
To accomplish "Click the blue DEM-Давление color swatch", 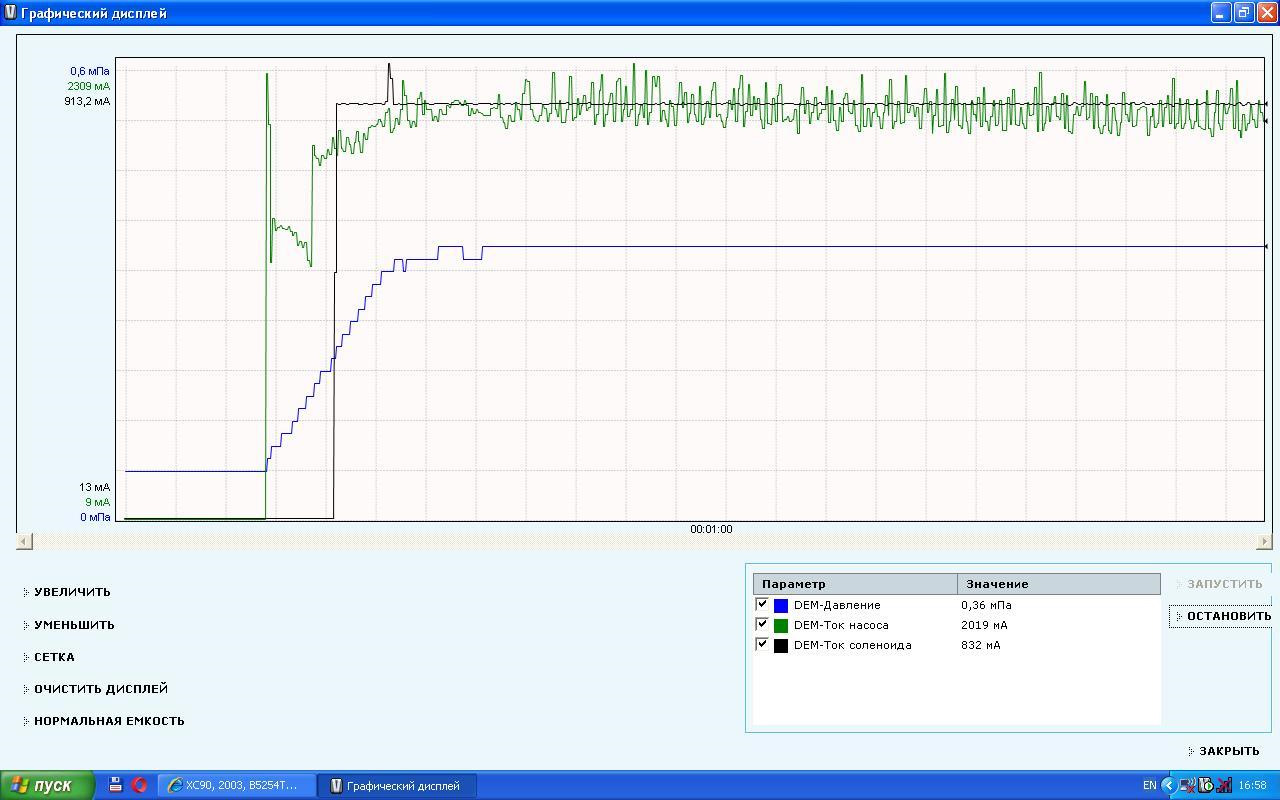I will tap(781, 606).
